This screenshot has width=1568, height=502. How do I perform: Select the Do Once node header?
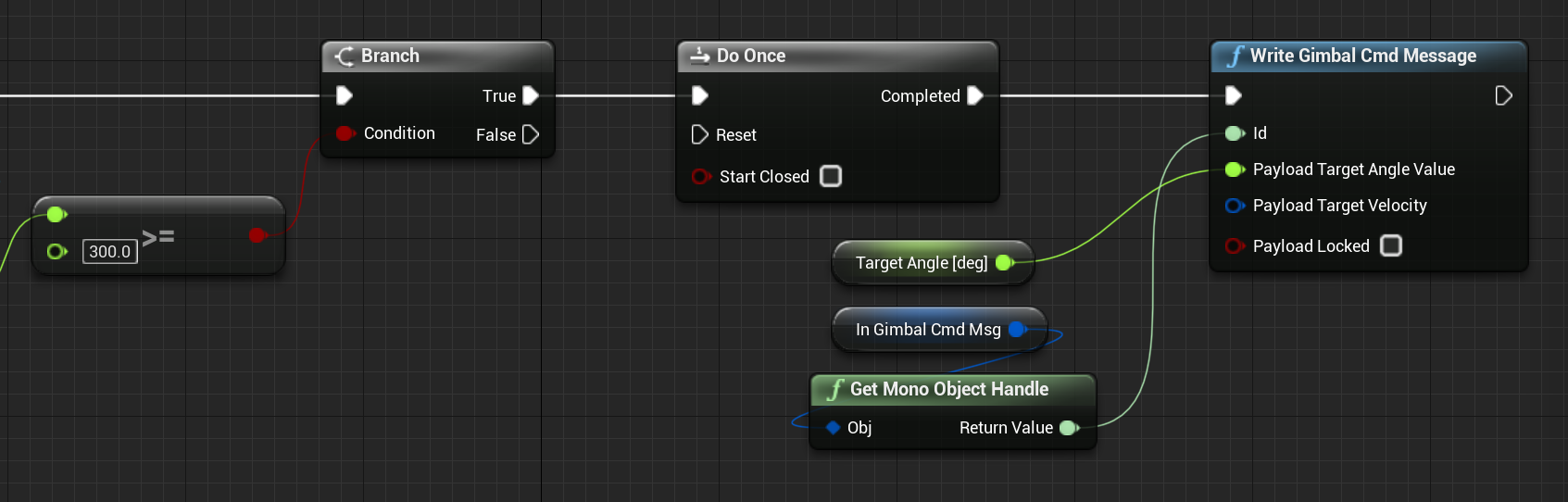[x=750, y=56]
